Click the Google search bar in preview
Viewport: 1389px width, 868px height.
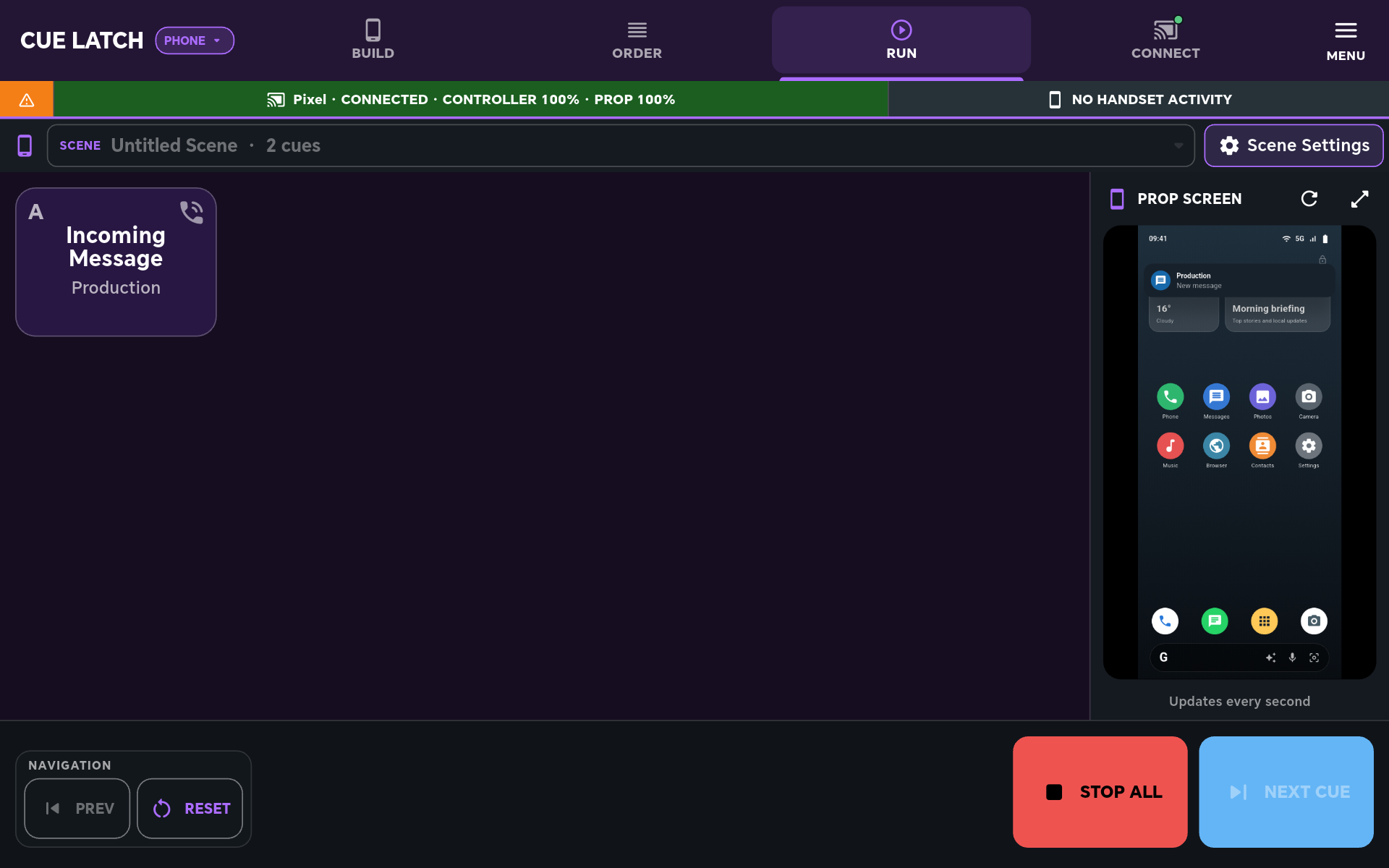click(1239, 658)
